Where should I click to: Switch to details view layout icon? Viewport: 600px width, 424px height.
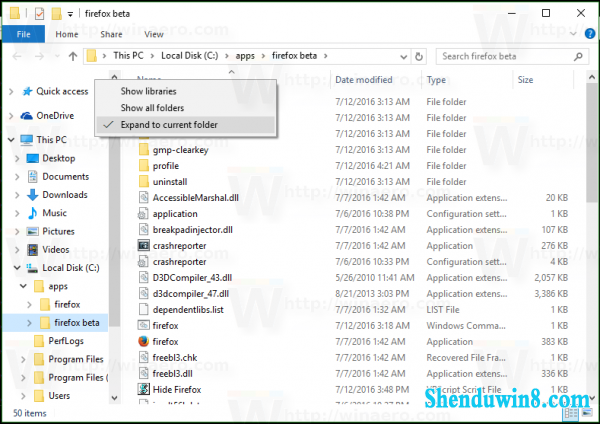click(571, 413)
